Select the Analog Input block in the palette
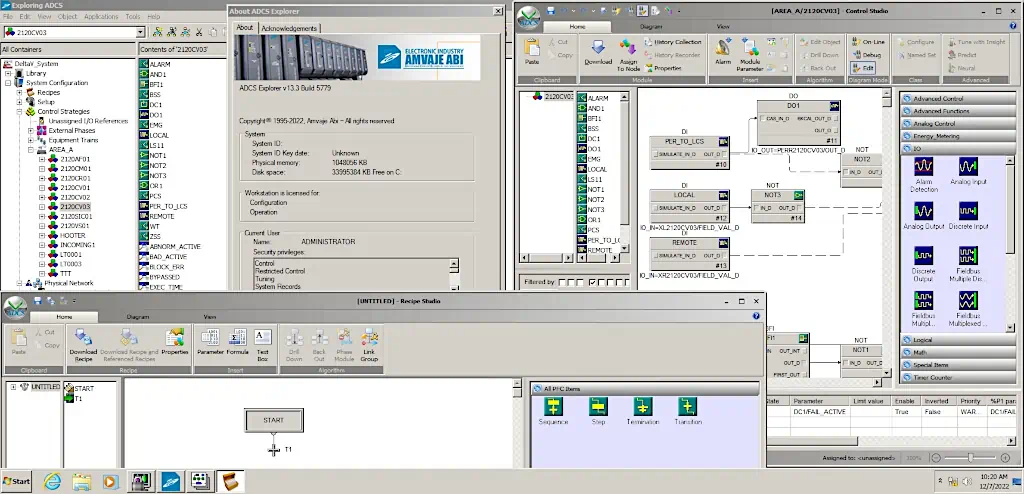The height and width of the screenshot is (494, 1024). tap(968, 170)
